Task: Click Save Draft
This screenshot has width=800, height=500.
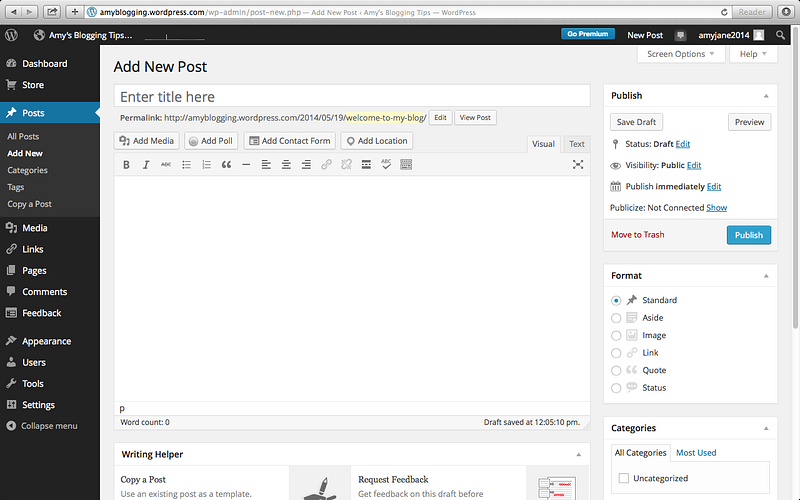Action: [x=636, y=122]
